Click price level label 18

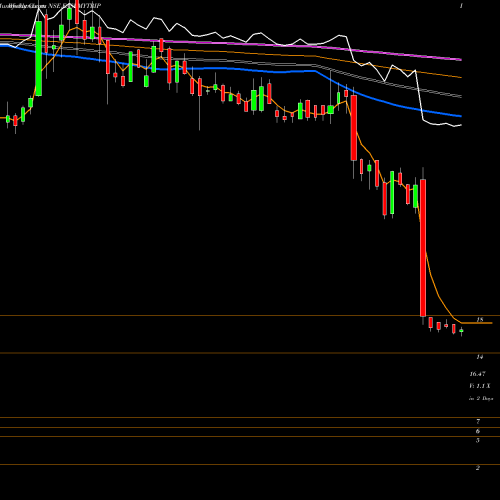pos(480,320)
